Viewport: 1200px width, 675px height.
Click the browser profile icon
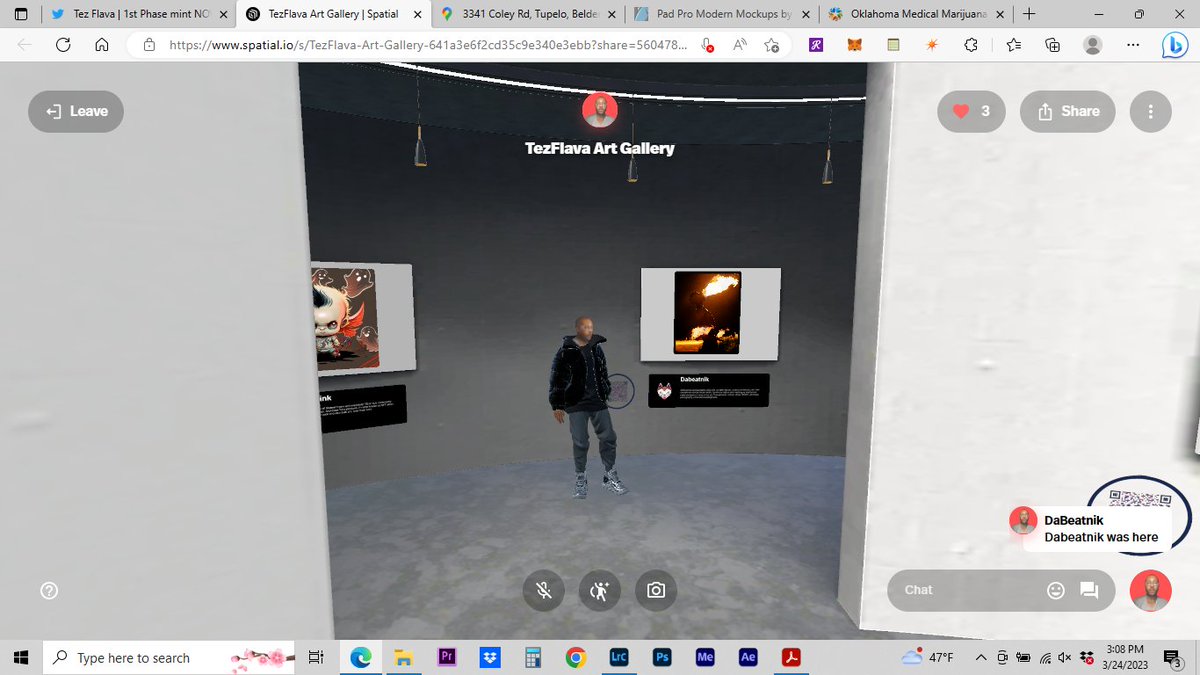(x=1093, y=45)
